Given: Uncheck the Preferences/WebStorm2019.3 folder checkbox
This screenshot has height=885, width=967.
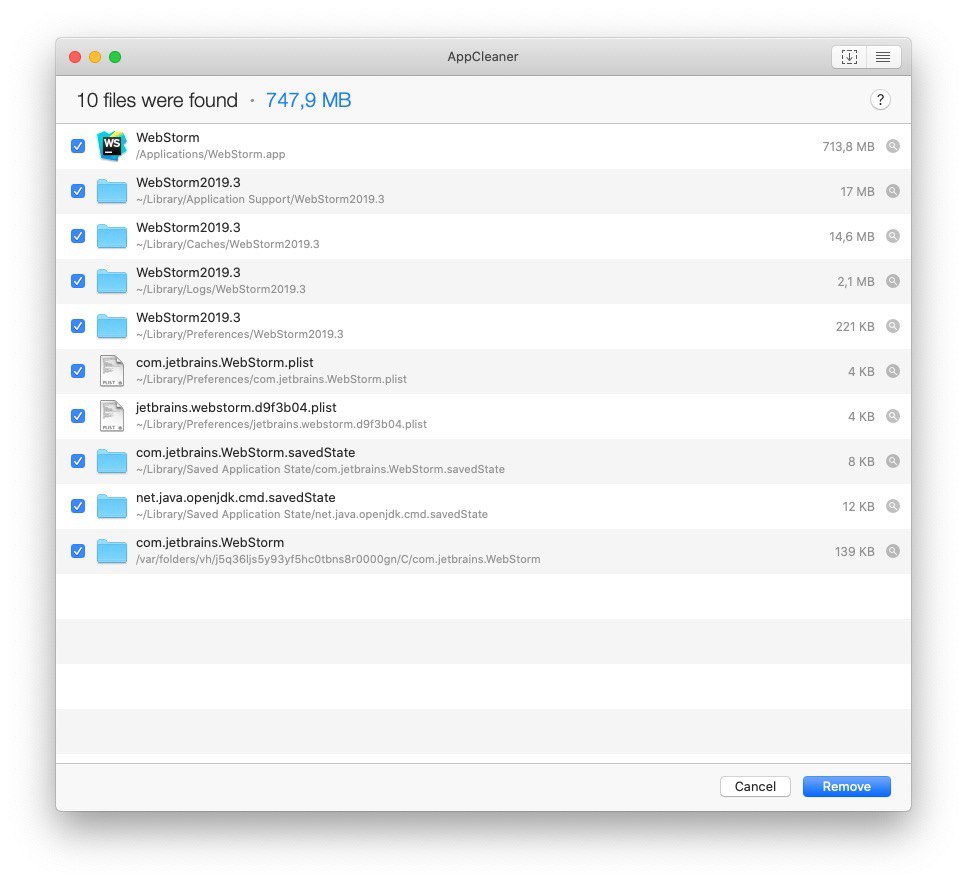Looking at the screenshot, I should click(78, 326).
